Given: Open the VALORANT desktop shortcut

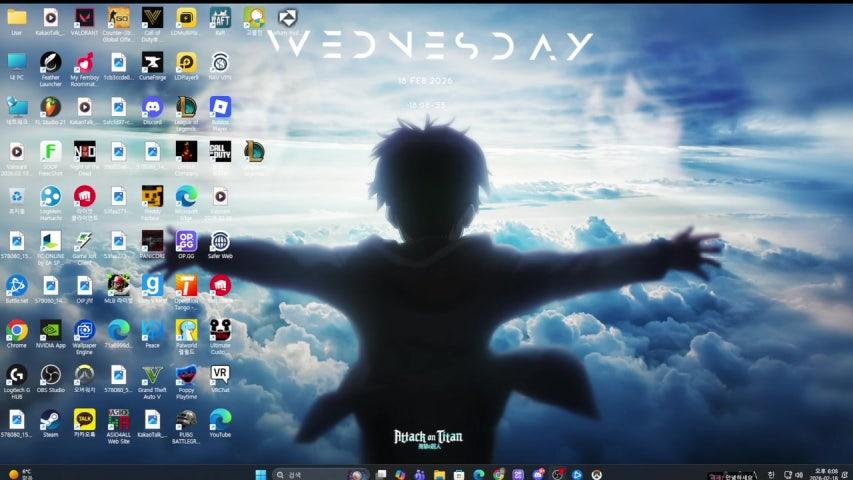Looking at the screenshot, I should tap(84, 22).
